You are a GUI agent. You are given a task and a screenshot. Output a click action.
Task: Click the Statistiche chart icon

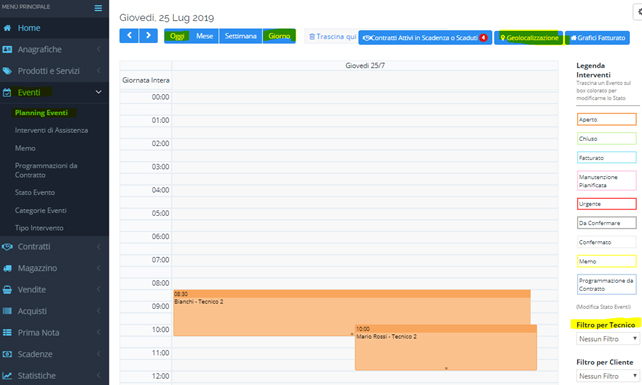pos(7,376)
